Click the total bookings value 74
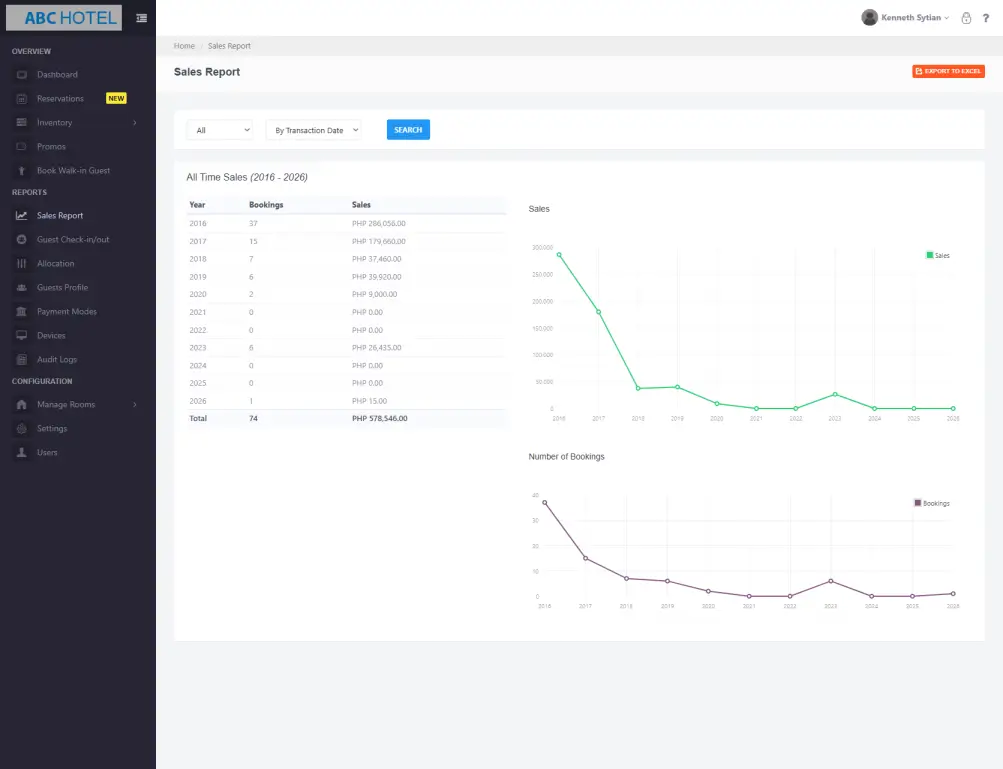1003x769 pixels. tap(253, 418)
